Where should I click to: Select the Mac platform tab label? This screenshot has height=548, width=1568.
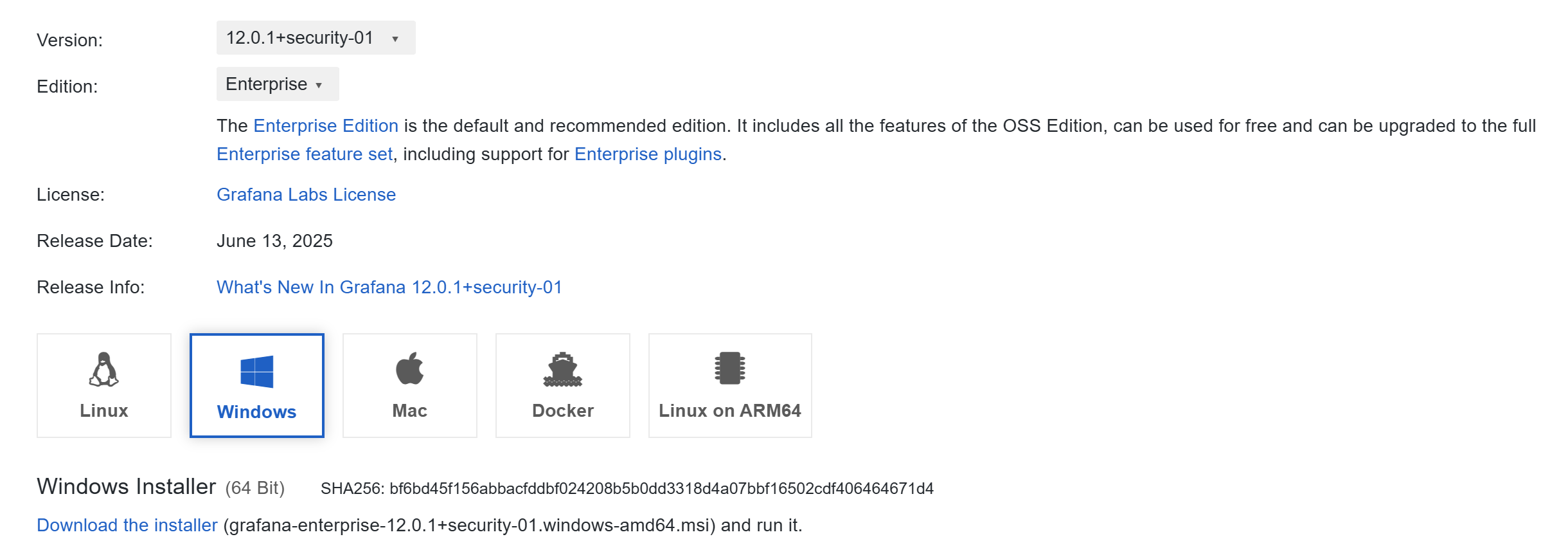(409, 410)
